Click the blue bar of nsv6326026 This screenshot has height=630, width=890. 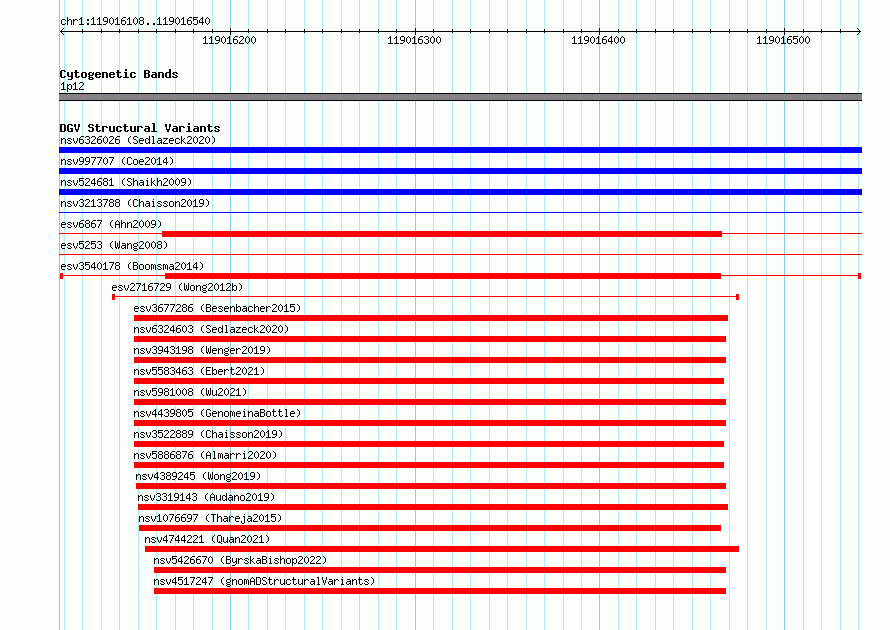tap(460, 150)
